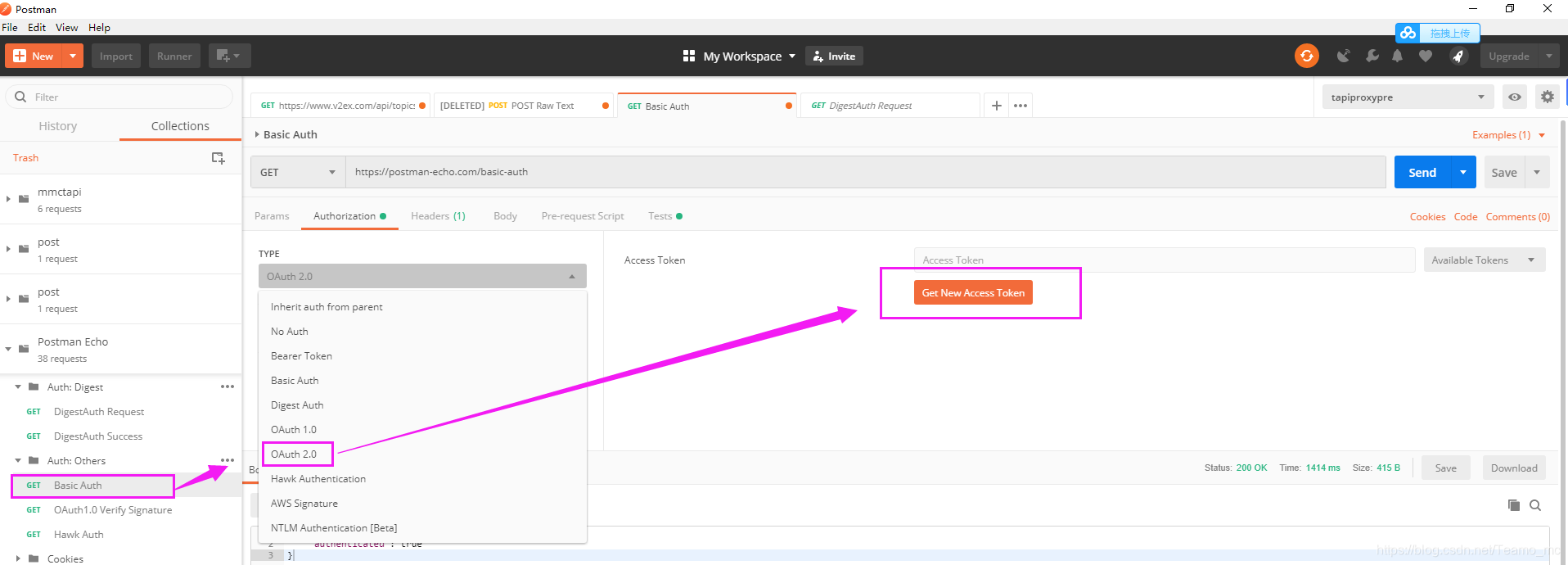
Task: Click the workspace grid icon
Action: tap(689, 56)
